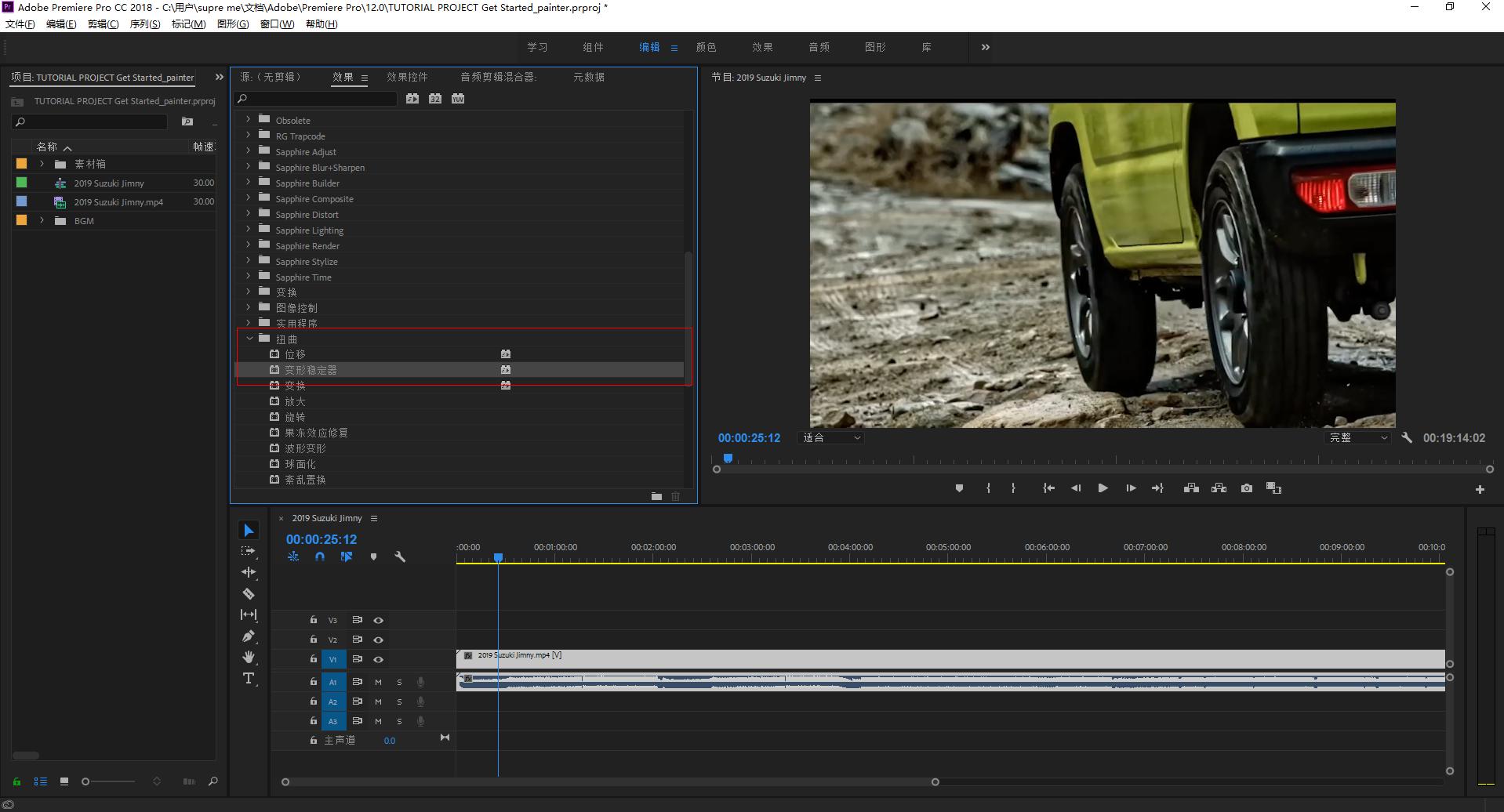The width and height of the screenshot is (1504, 812).
Task: Mute audio track A1
Action: tap(378, 682)
